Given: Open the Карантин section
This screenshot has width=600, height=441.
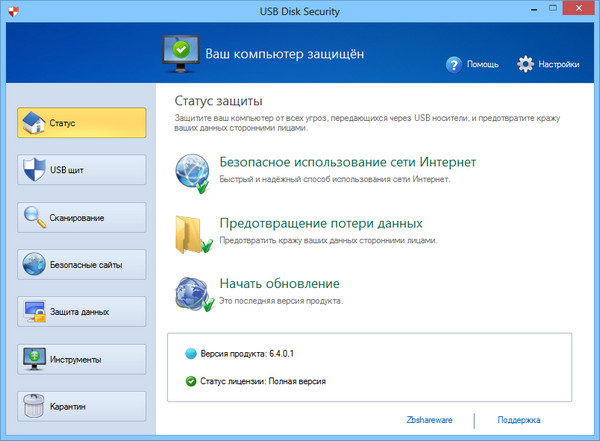Looking at the screenshot, I should click(78, 406).
